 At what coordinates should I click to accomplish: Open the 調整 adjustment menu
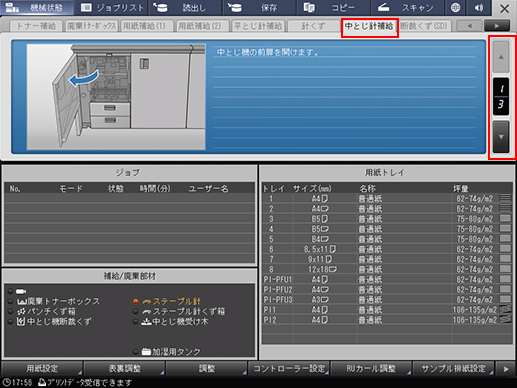207,369
